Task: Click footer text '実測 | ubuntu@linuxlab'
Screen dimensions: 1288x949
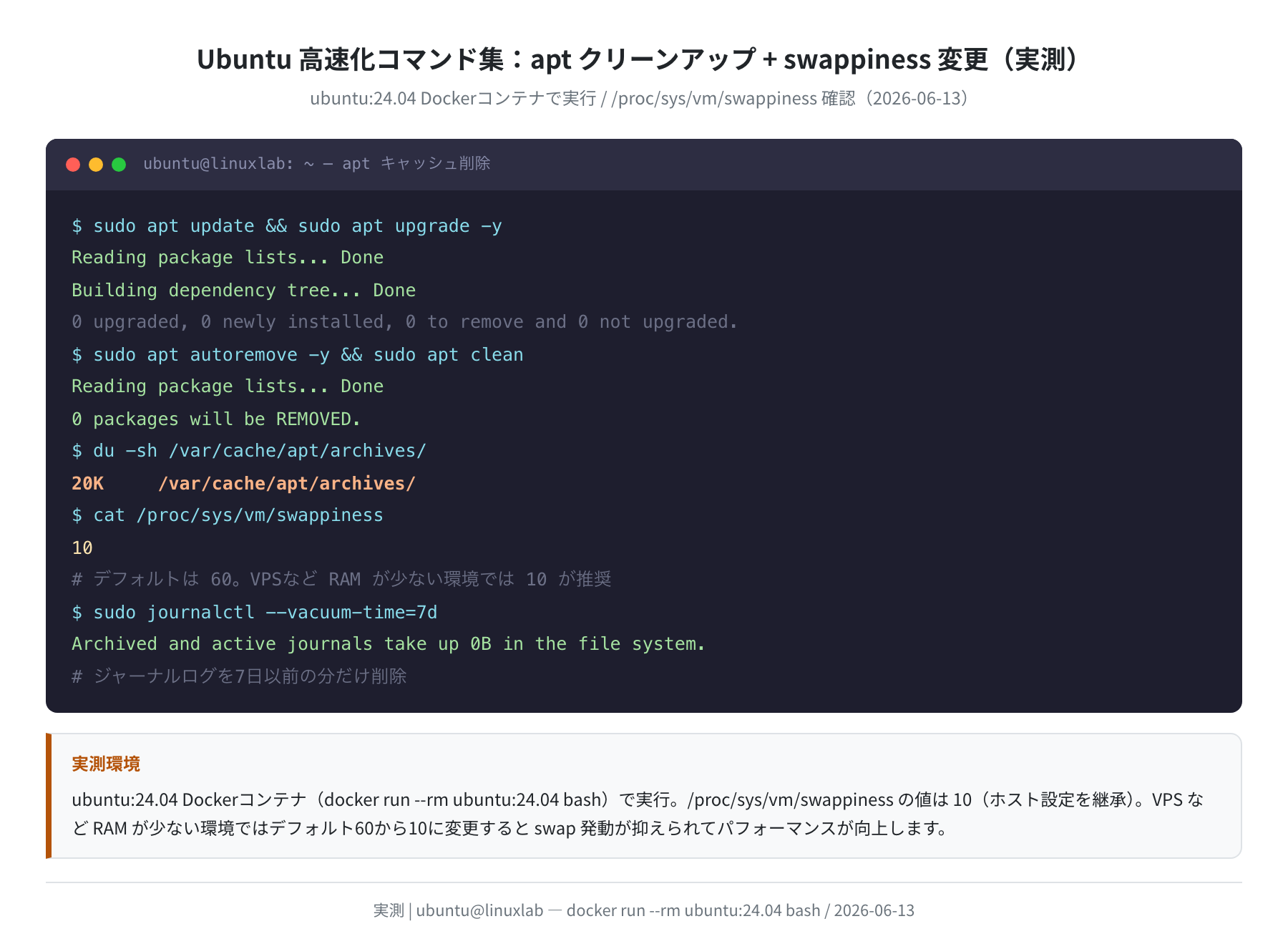Action: pyautogui.click(x=458, y=910)
